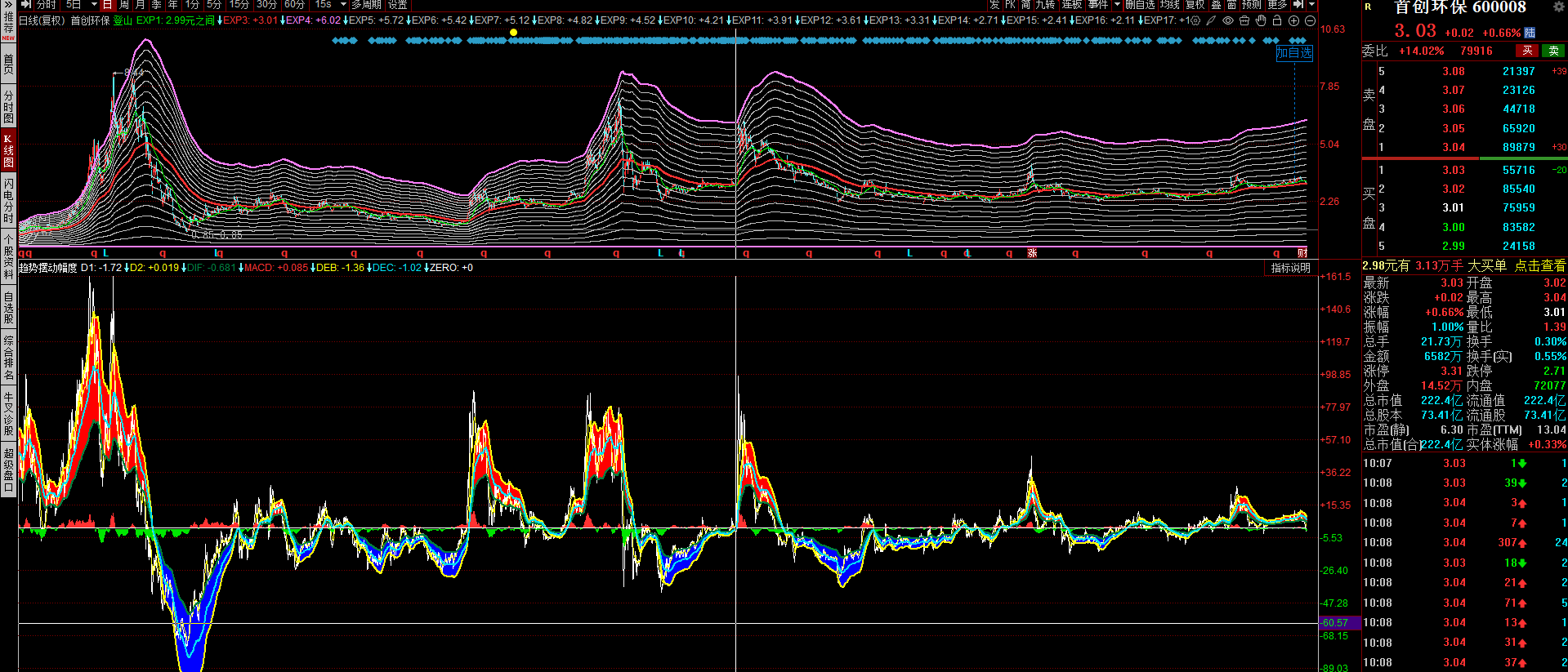1568x672 pixels.
Task: Click the 指标说明 indicator description button
Action: coord(1290,268)
